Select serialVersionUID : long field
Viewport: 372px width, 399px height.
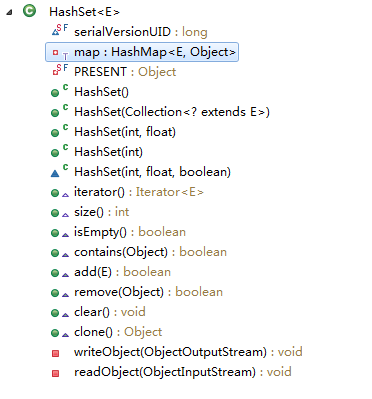[141, 32]
